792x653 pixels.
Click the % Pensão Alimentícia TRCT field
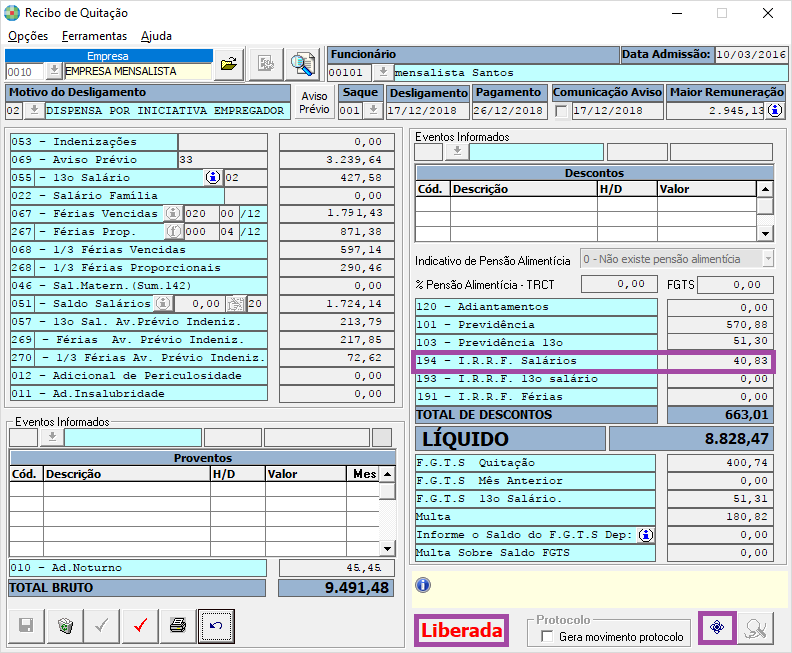click(x=619, y=284)
